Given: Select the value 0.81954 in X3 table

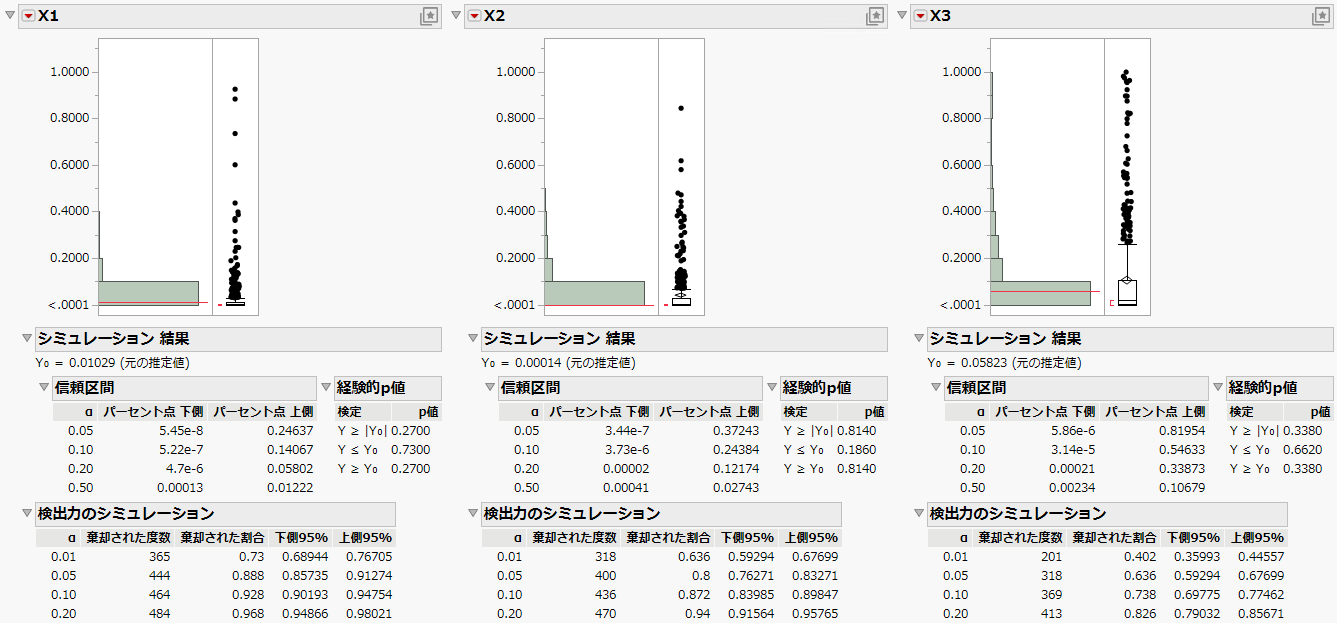Looking at the screenshot, I should pos(1183,431).
